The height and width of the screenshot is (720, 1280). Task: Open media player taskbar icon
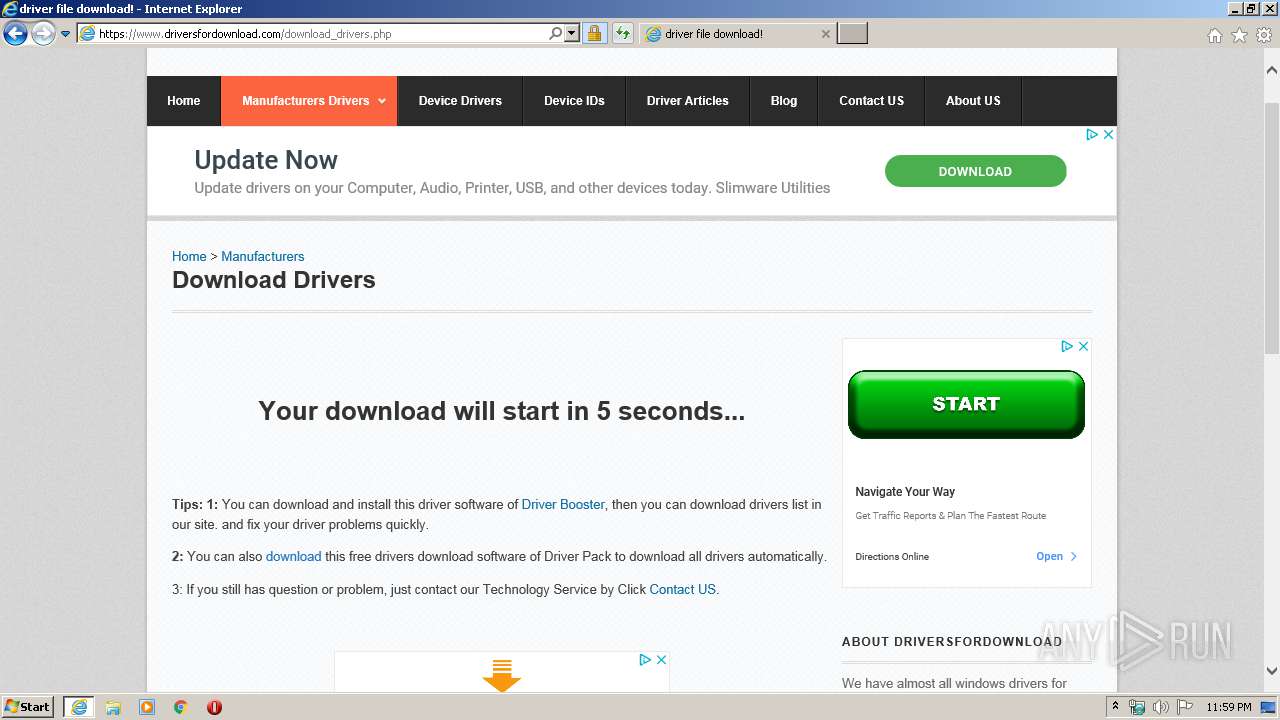[x=147, y=707]
